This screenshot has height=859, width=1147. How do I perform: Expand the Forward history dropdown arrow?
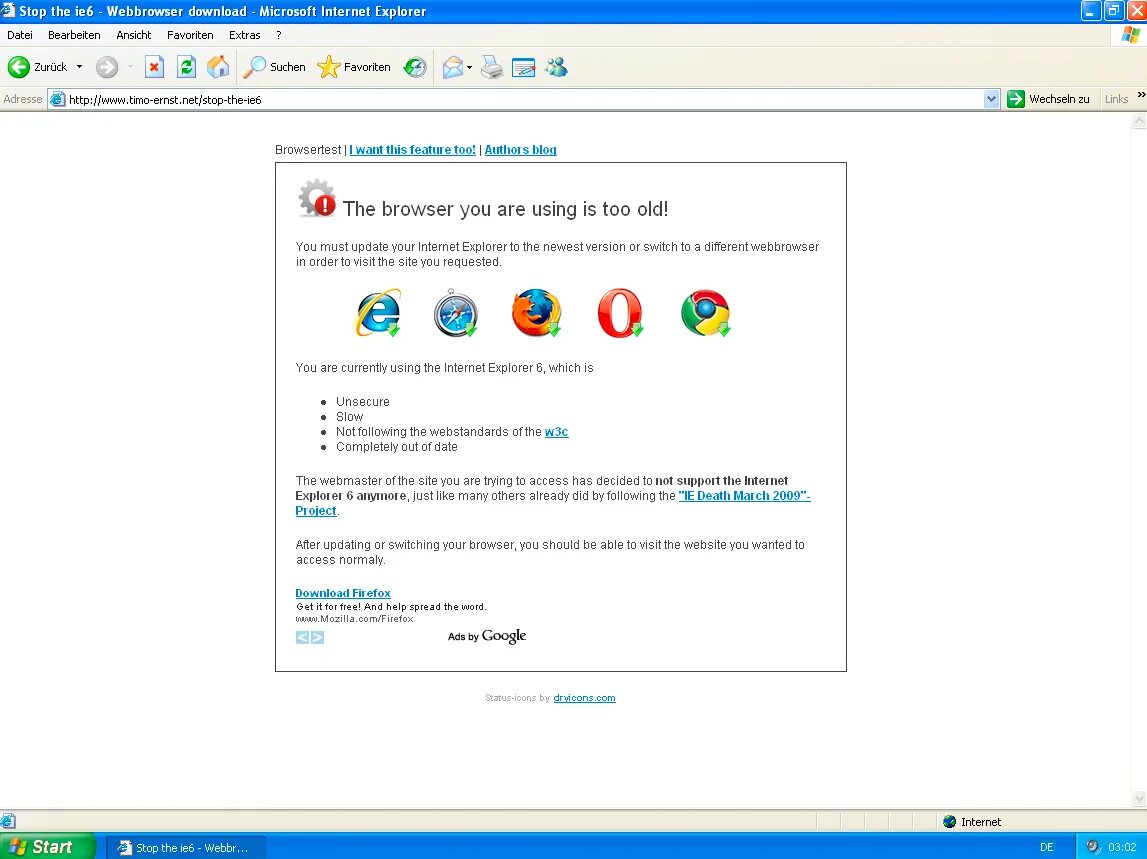[130, 67]
